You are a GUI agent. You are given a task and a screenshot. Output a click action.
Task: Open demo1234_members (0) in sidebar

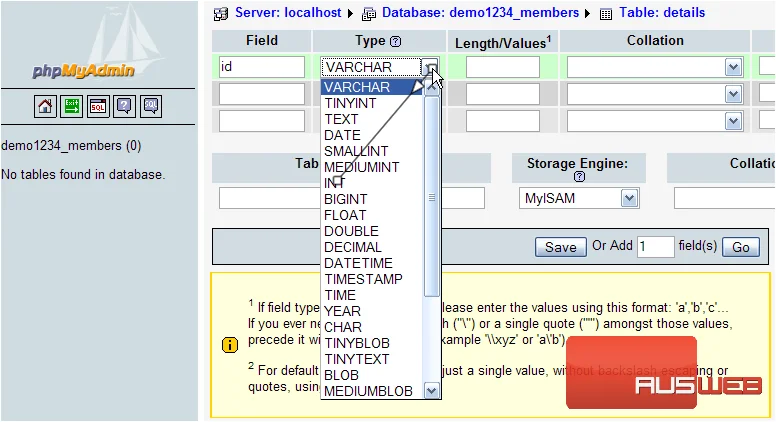click(x=71, y=145)
